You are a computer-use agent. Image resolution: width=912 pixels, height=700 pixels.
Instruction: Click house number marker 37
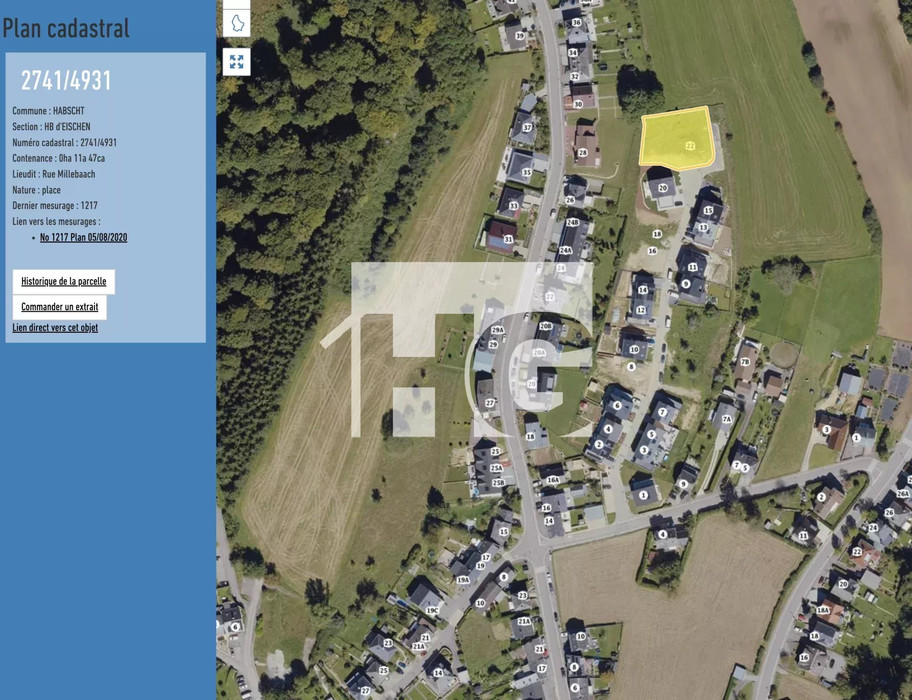528,127
